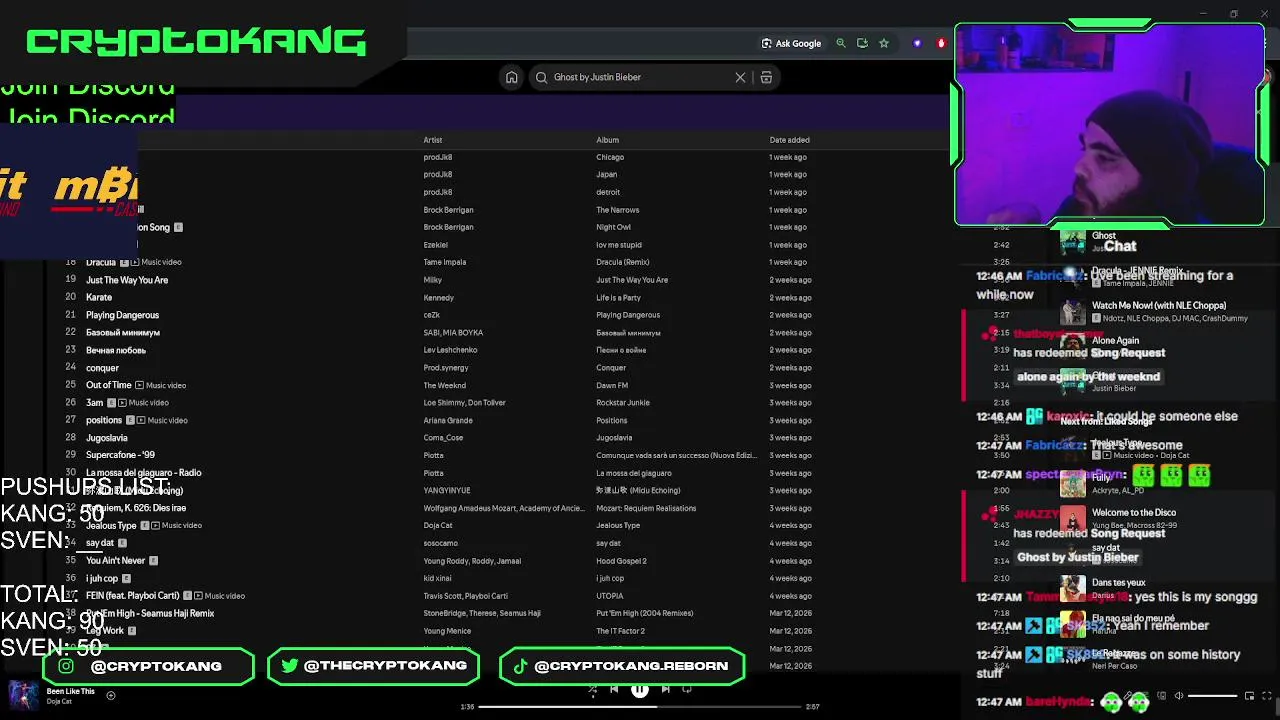The image size is (1280, 720).
Task: Pause the current song
Action: [x=640, y=689]
